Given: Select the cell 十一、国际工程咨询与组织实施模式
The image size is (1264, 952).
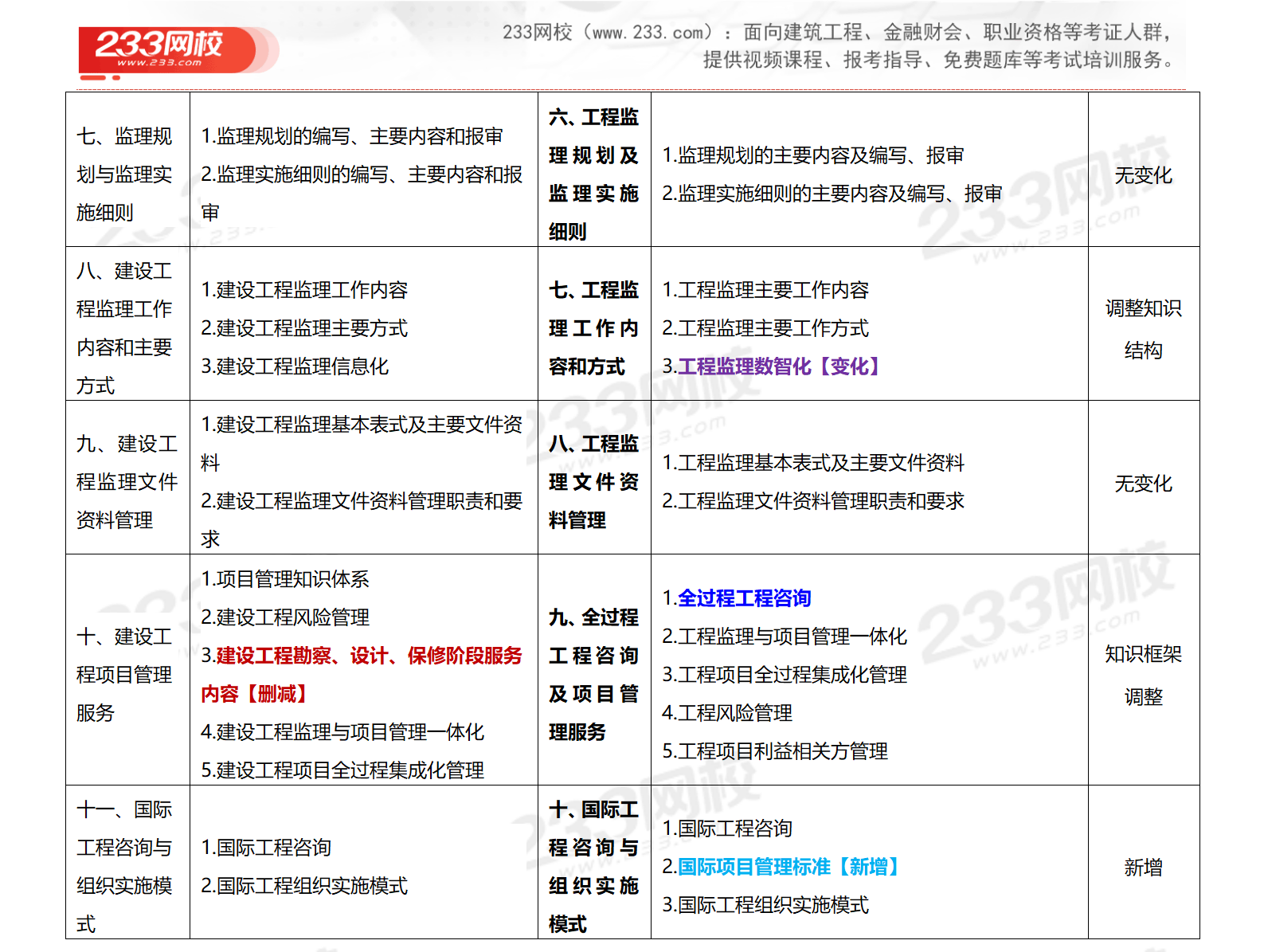Looking at the screenshot, I should (x=125, y=867).
